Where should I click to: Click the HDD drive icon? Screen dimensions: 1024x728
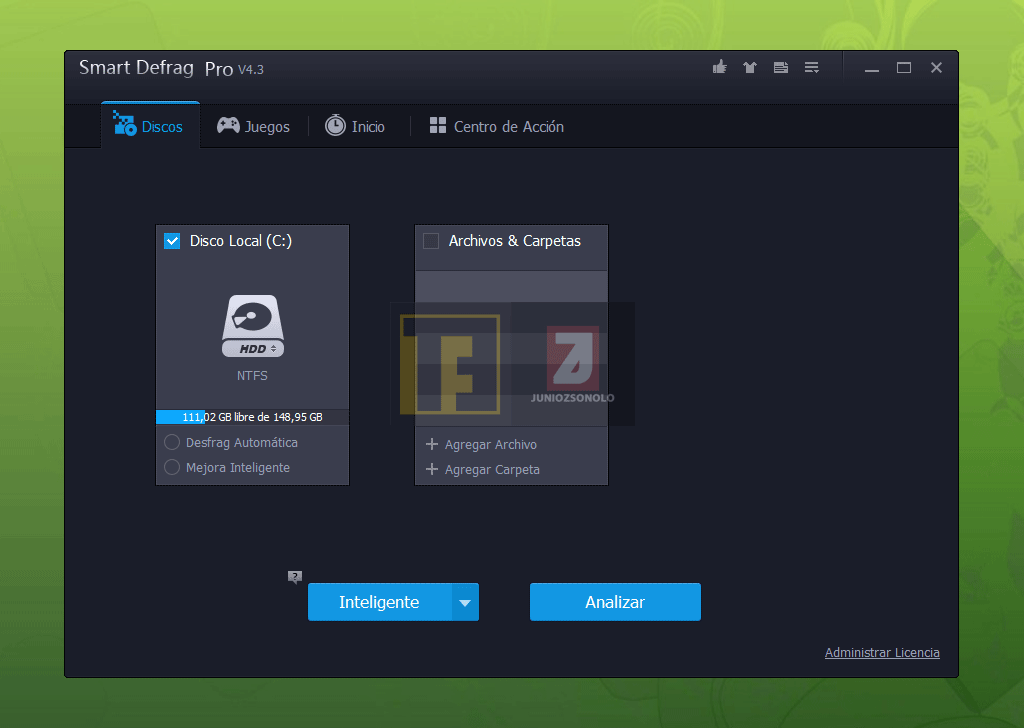pyautogui.click(x=253, y=326)
